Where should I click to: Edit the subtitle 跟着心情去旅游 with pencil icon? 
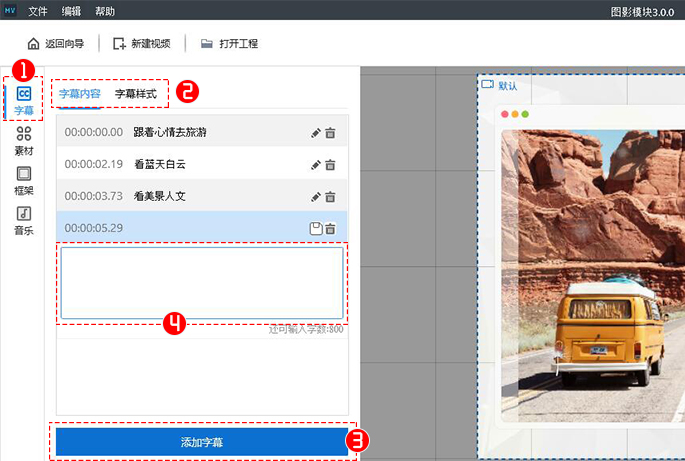coord(316,132)
